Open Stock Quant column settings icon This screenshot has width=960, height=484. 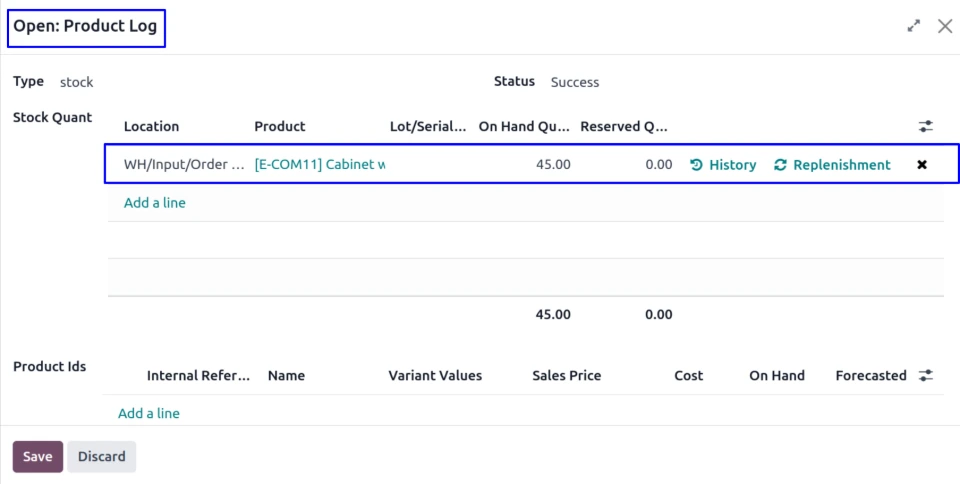926,127
